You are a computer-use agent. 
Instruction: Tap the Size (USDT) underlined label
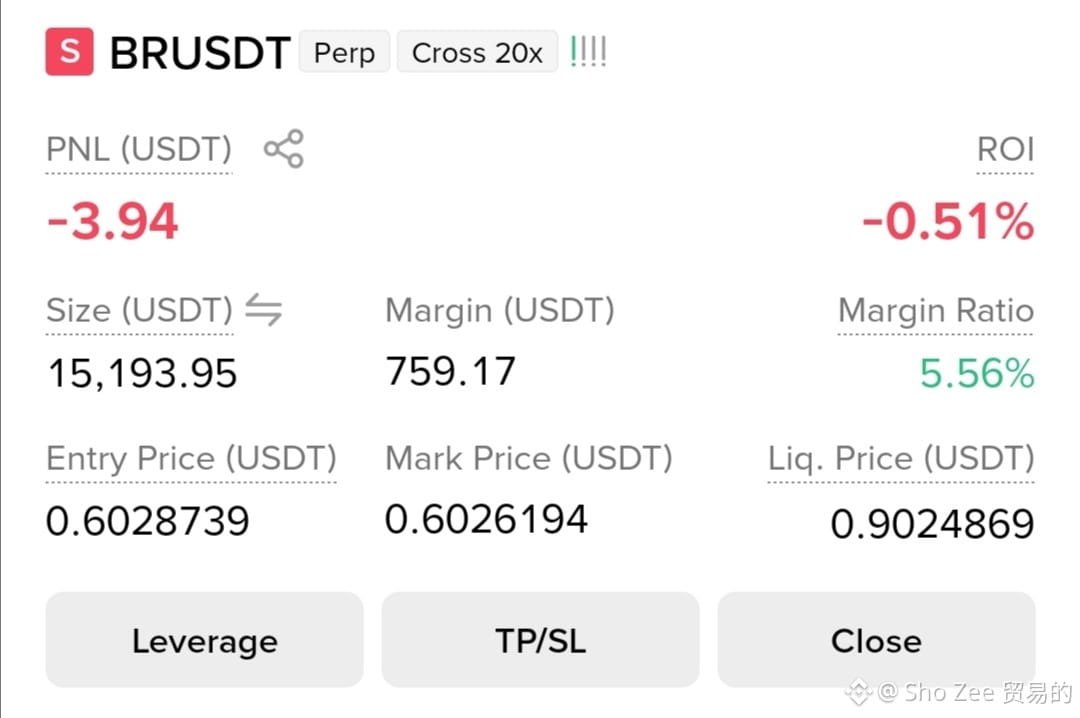pos(139,310)
